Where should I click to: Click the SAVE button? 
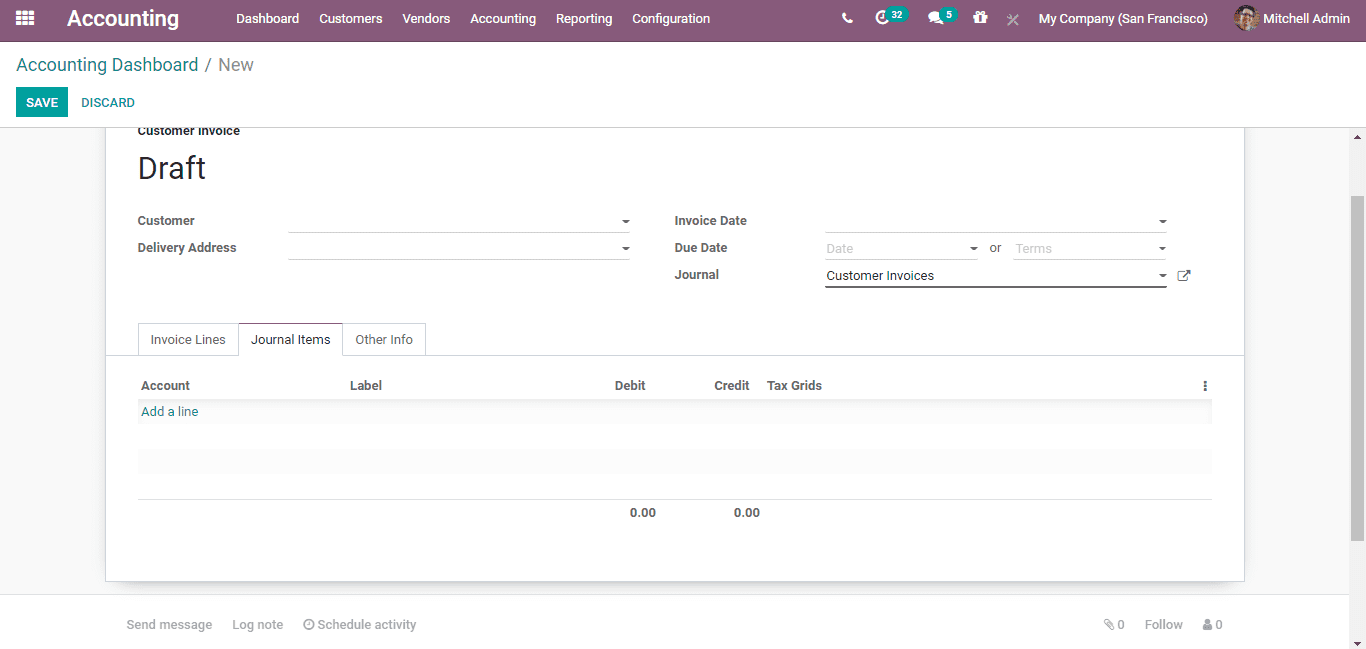click(x=41, y=102)
